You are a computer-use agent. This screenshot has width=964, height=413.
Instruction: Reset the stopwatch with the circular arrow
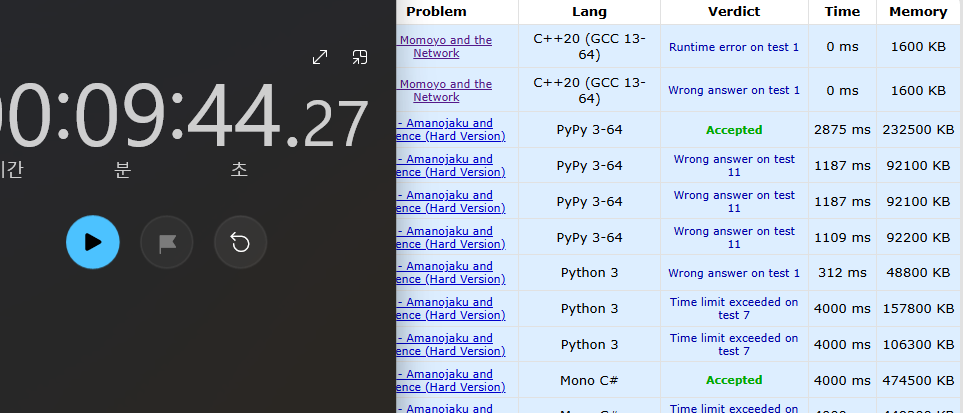(x=240, y=242)
